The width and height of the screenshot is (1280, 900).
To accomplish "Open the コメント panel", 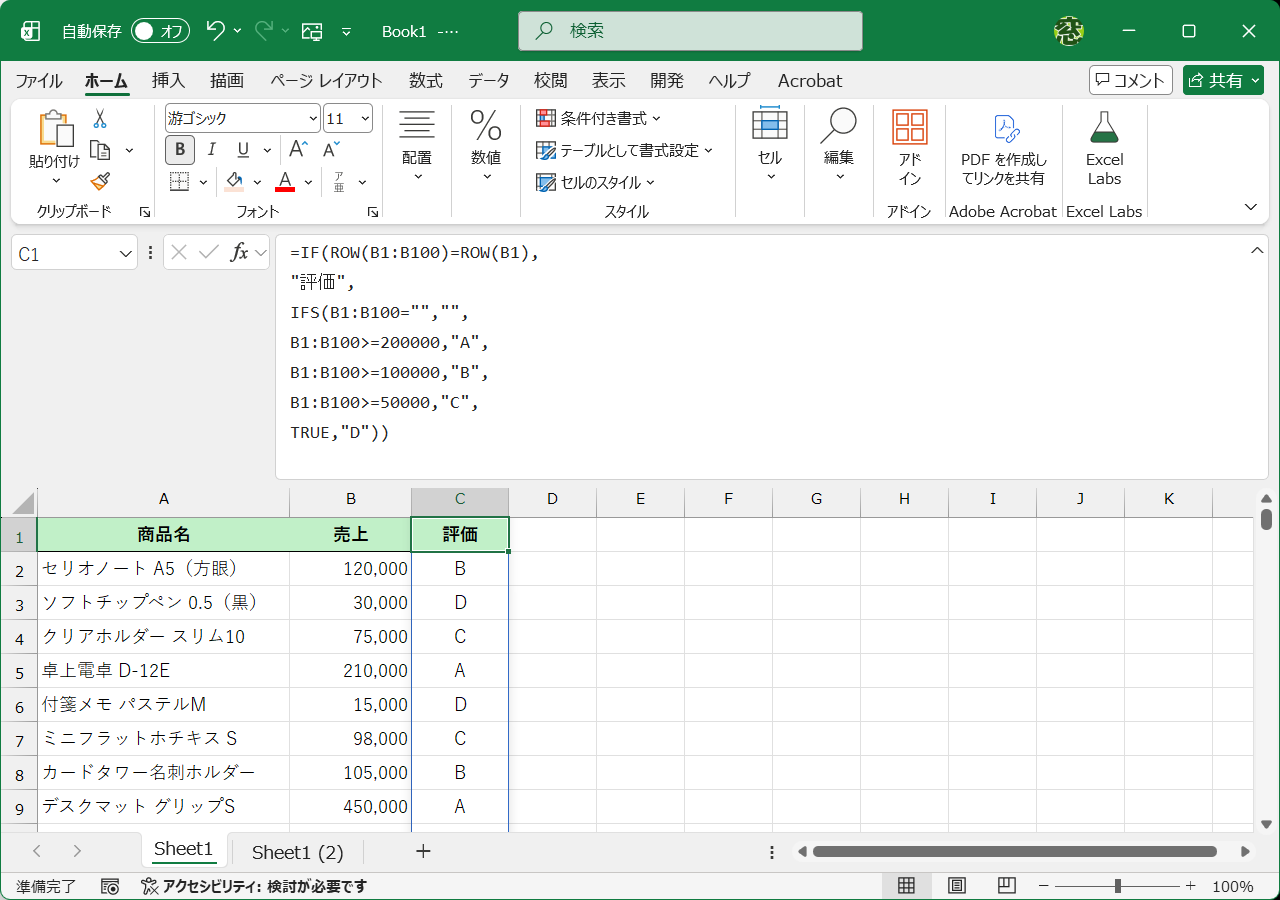I will point(1130,80).
